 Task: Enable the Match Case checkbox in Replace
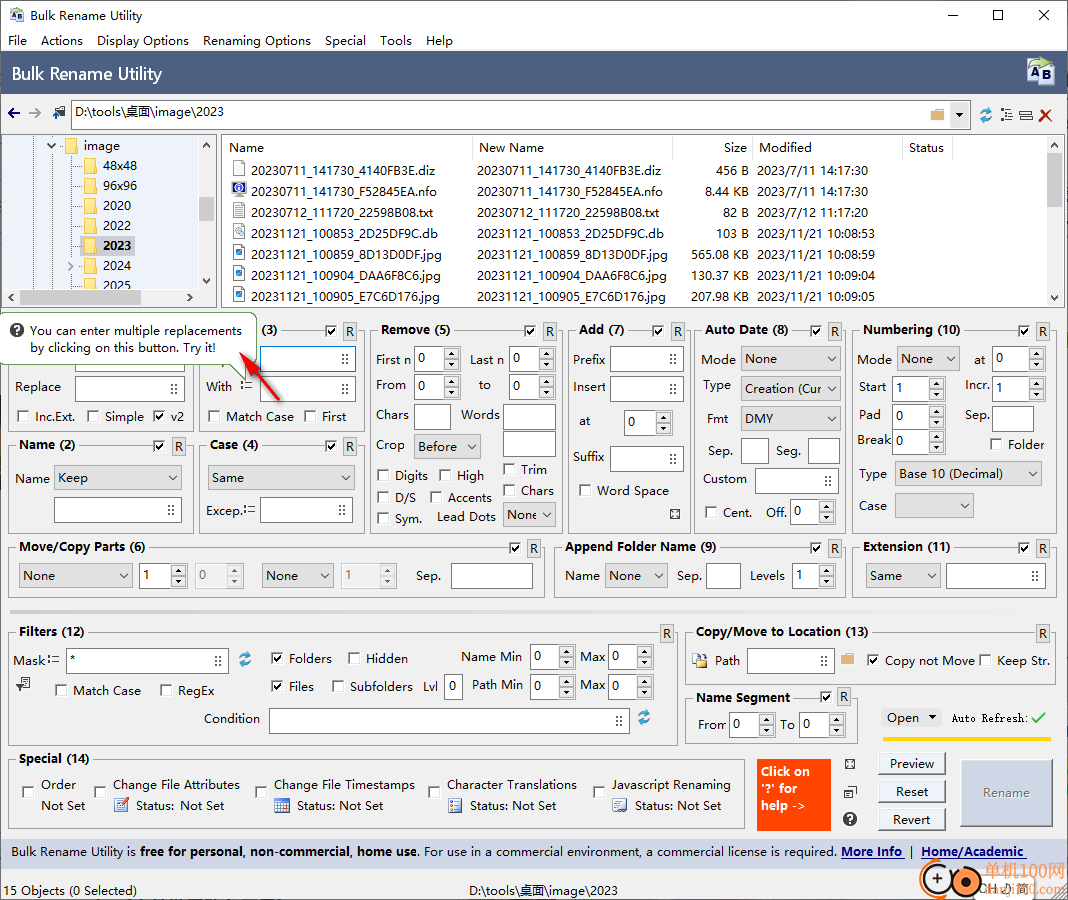[x=214, y=416]
